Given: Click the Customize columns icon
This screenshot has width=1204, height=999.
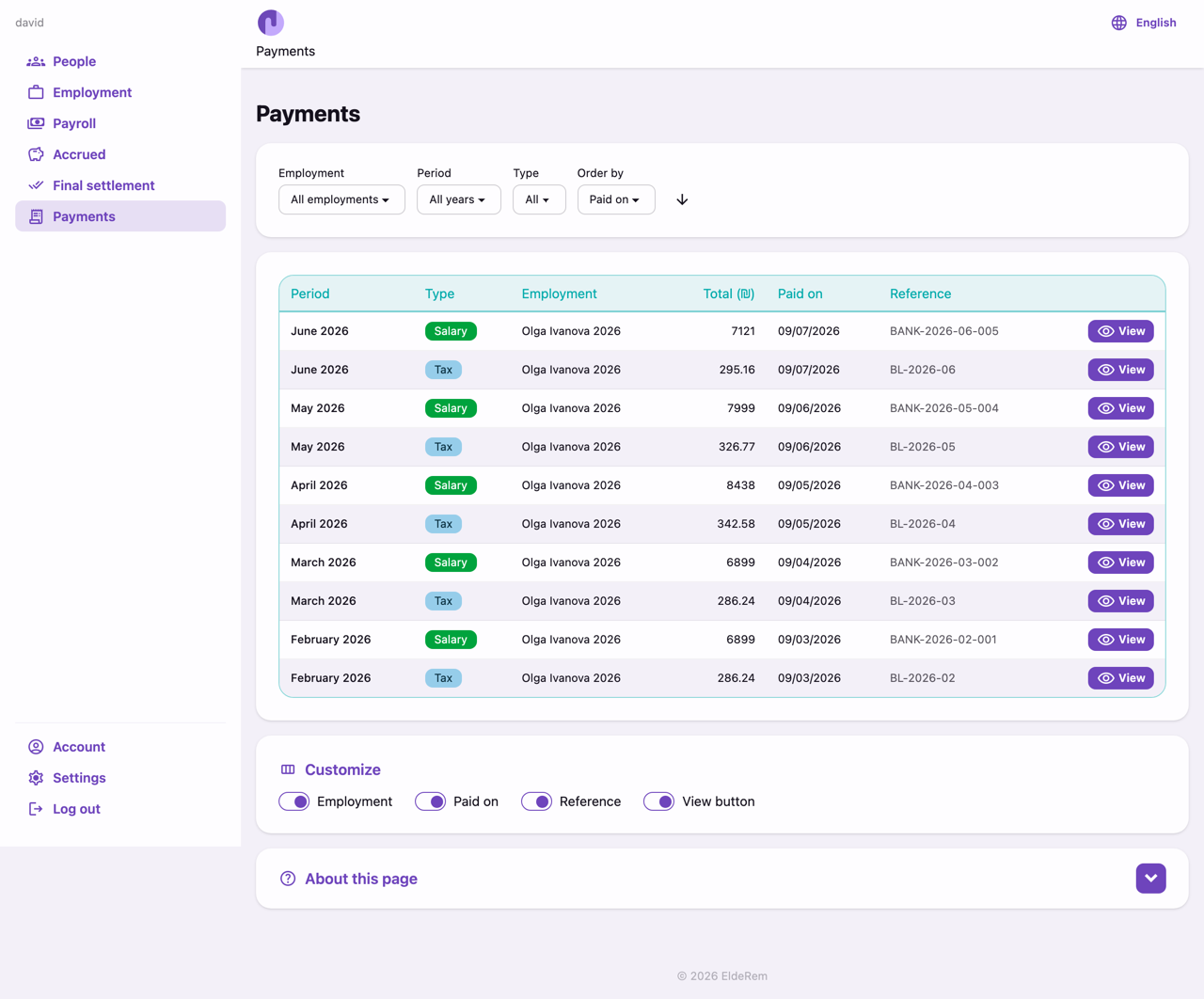Looking at the screenshot, I should [x=288, y=769].
